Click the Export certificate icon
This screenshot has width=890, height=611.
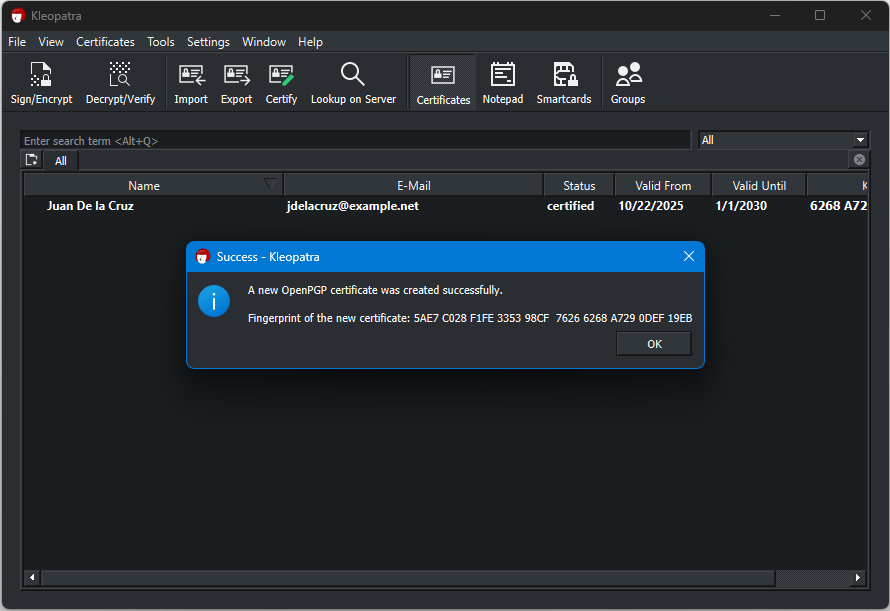click(x=236, y=83)
